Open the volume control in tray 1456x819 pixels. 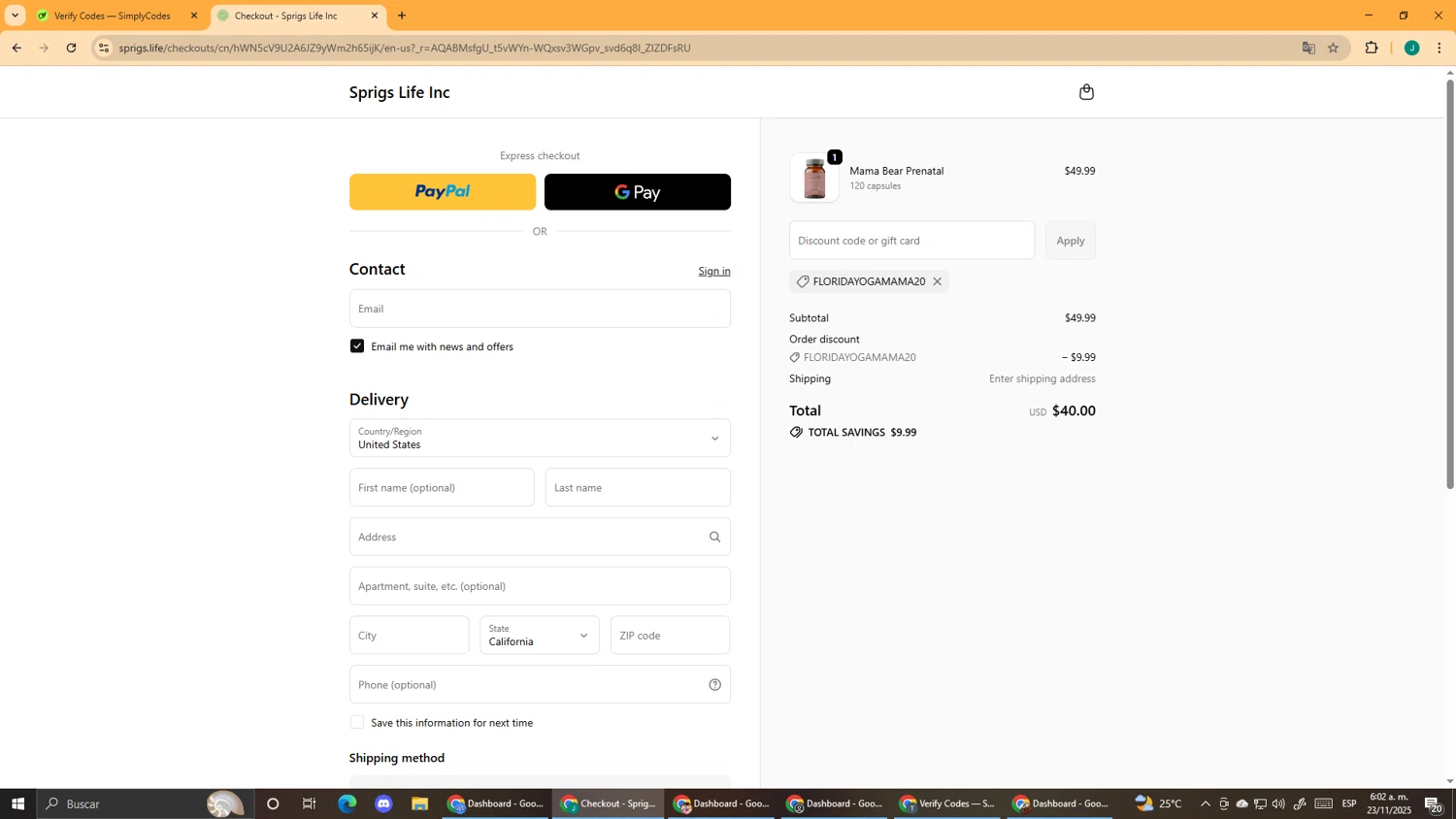[1278, 803]
